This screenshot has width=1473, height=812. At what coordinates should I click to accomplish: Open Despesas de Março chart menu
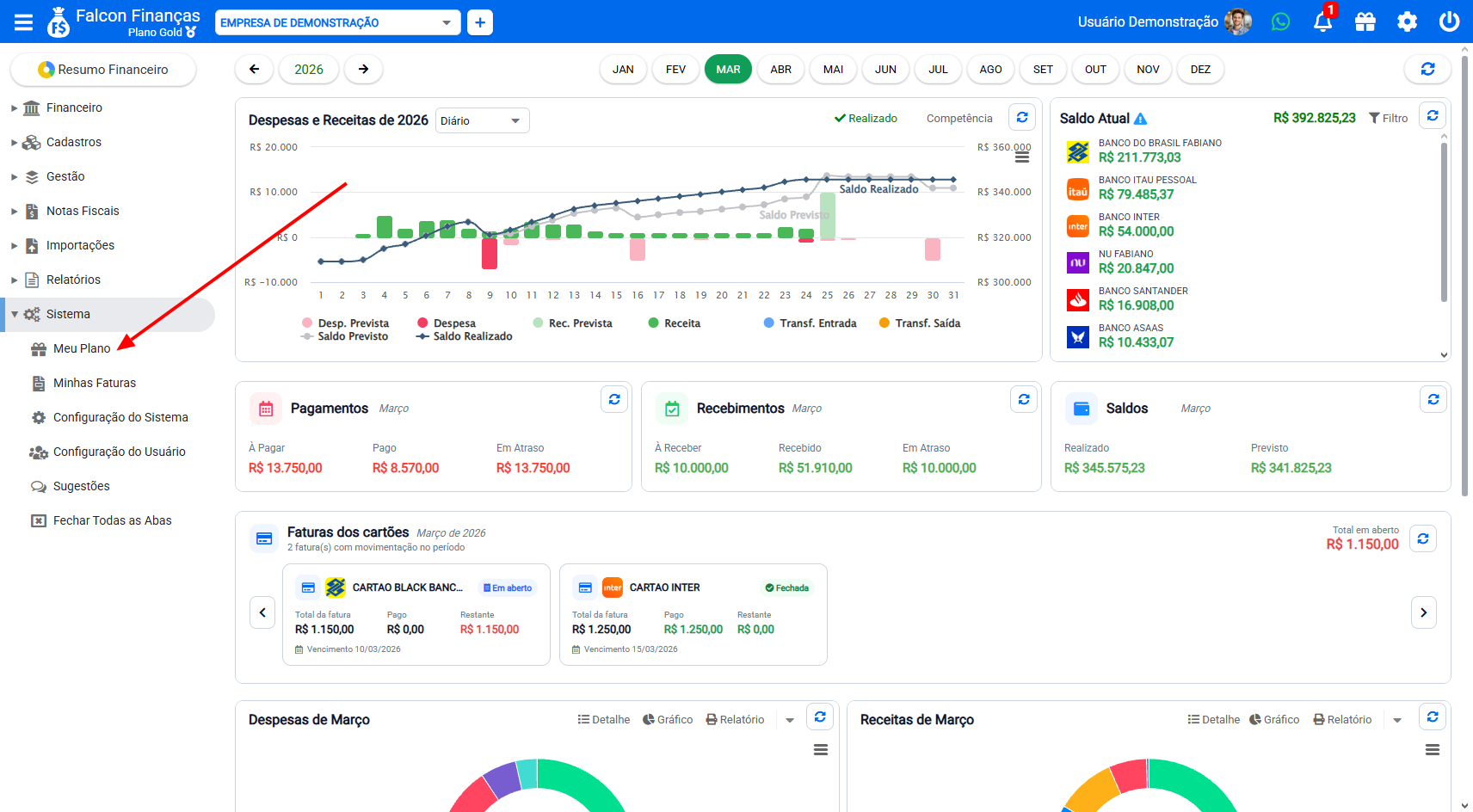(x=821, y=750)
